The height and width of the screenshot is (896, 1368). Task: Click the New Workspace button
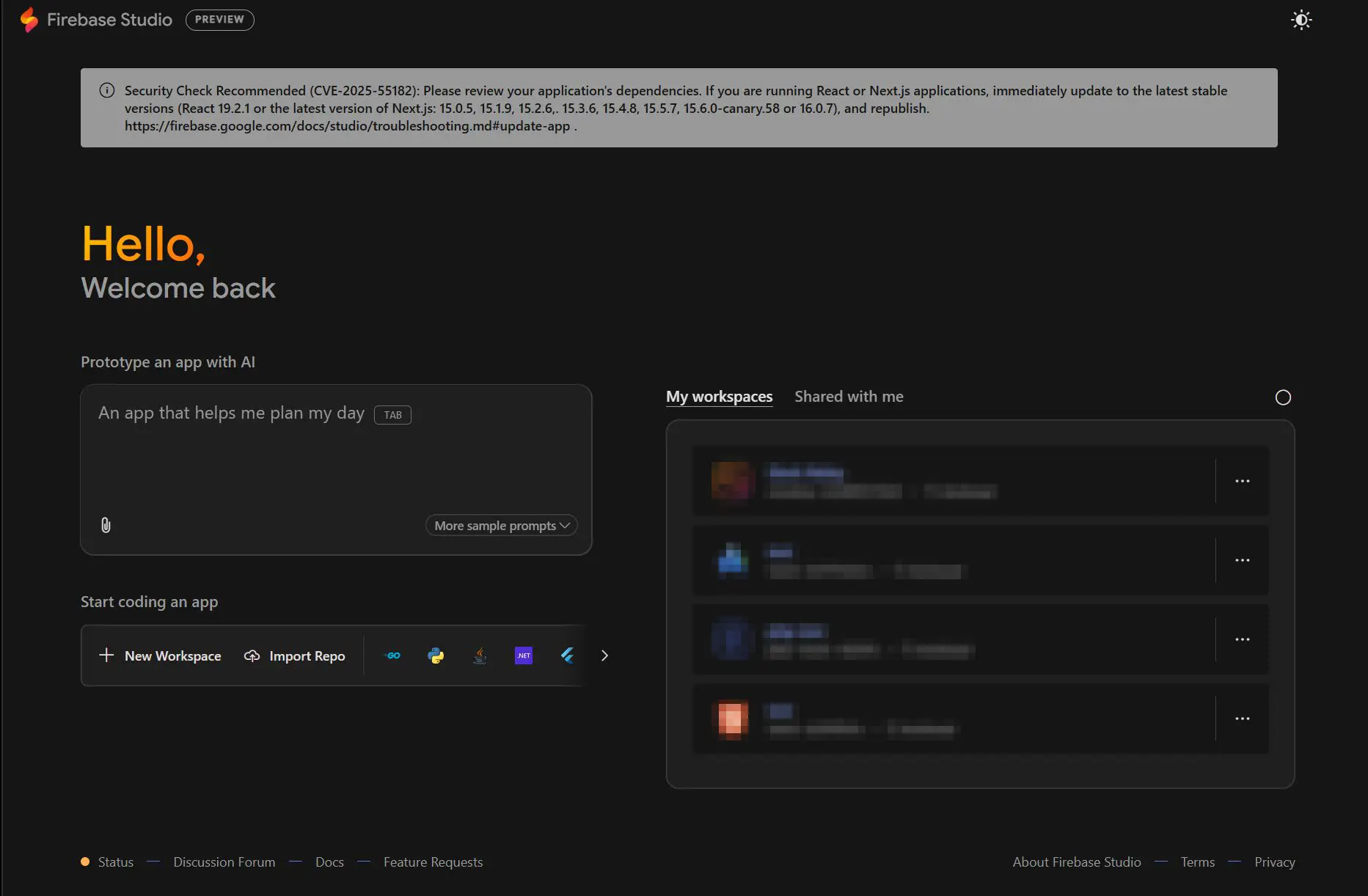point(161,656)
